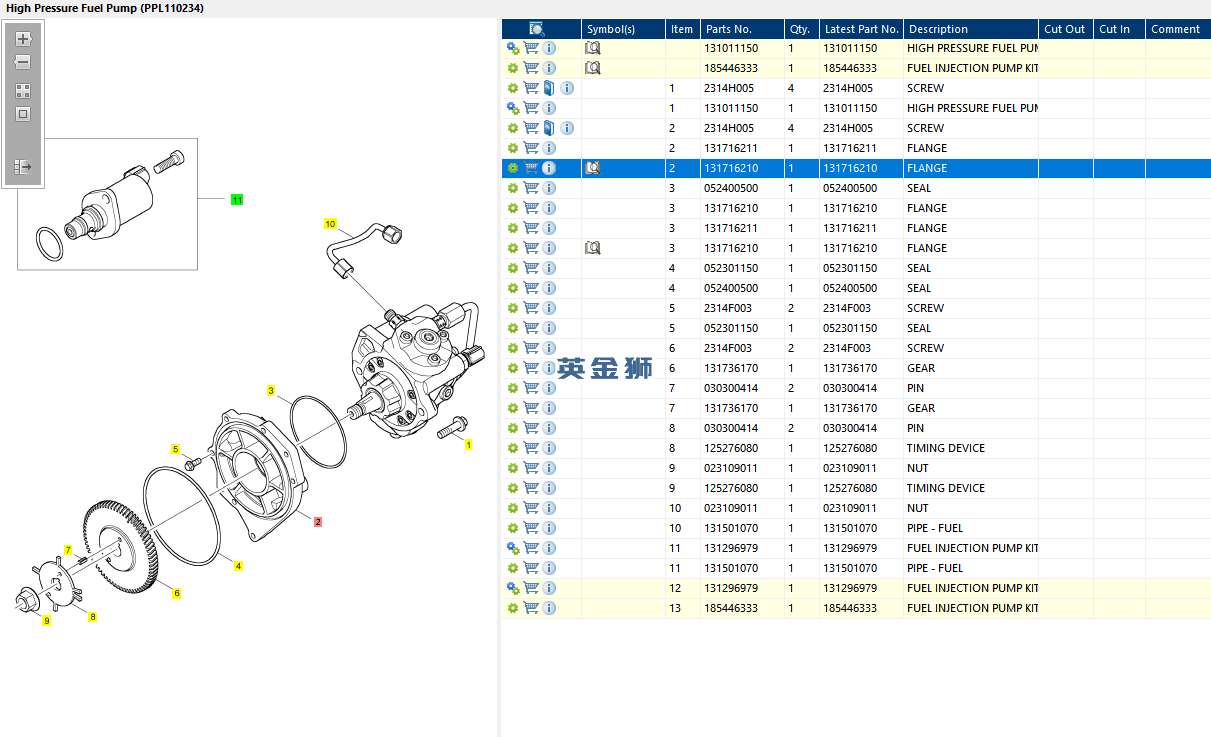Sort by Parts No. column header

tap(728, 29)
